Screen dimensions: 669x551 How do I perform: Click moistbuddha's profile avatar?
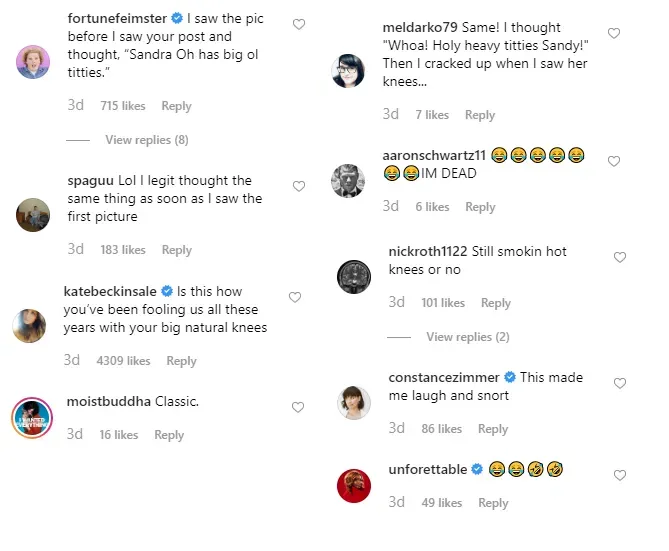33,416
